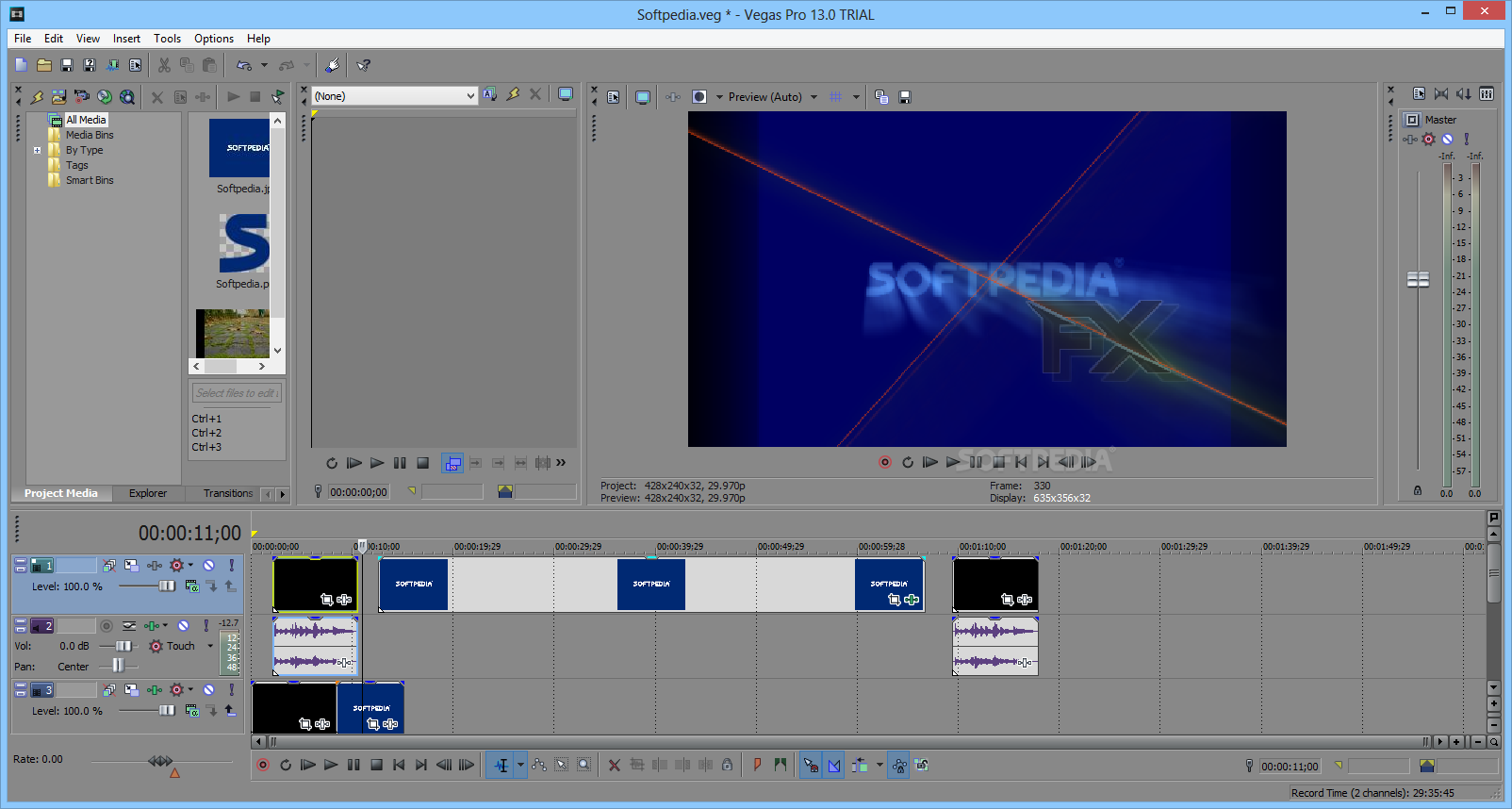The image size is (1512, 809).
Task: Open Project Video Properties in preview toolbar
Action: [x=614, y=97]
